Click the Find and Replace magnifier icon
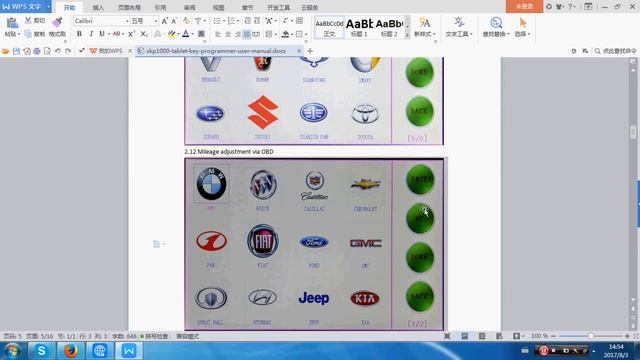This screenshot has height=360, width=640. coord(496,22)
